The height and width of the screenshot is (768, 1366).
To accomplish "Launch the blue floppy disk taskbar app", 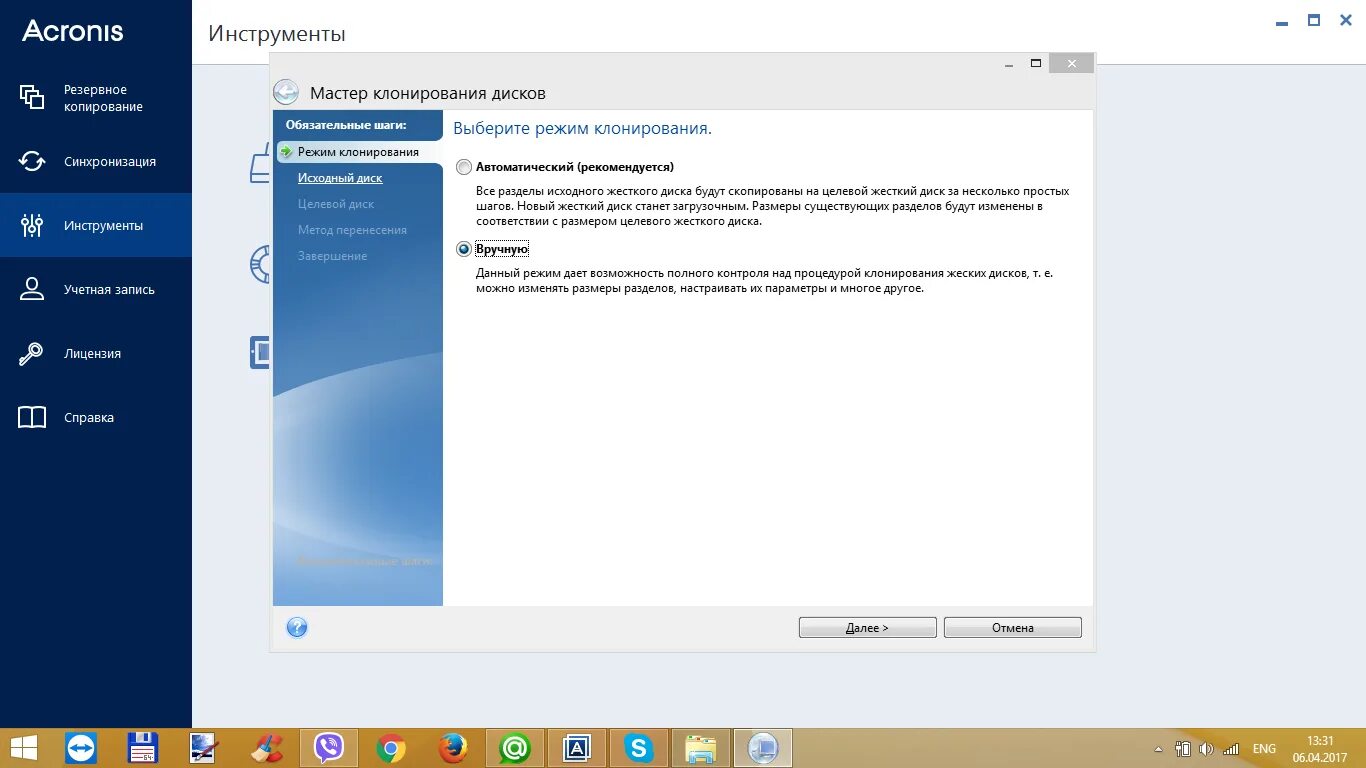I will [143, 748].
